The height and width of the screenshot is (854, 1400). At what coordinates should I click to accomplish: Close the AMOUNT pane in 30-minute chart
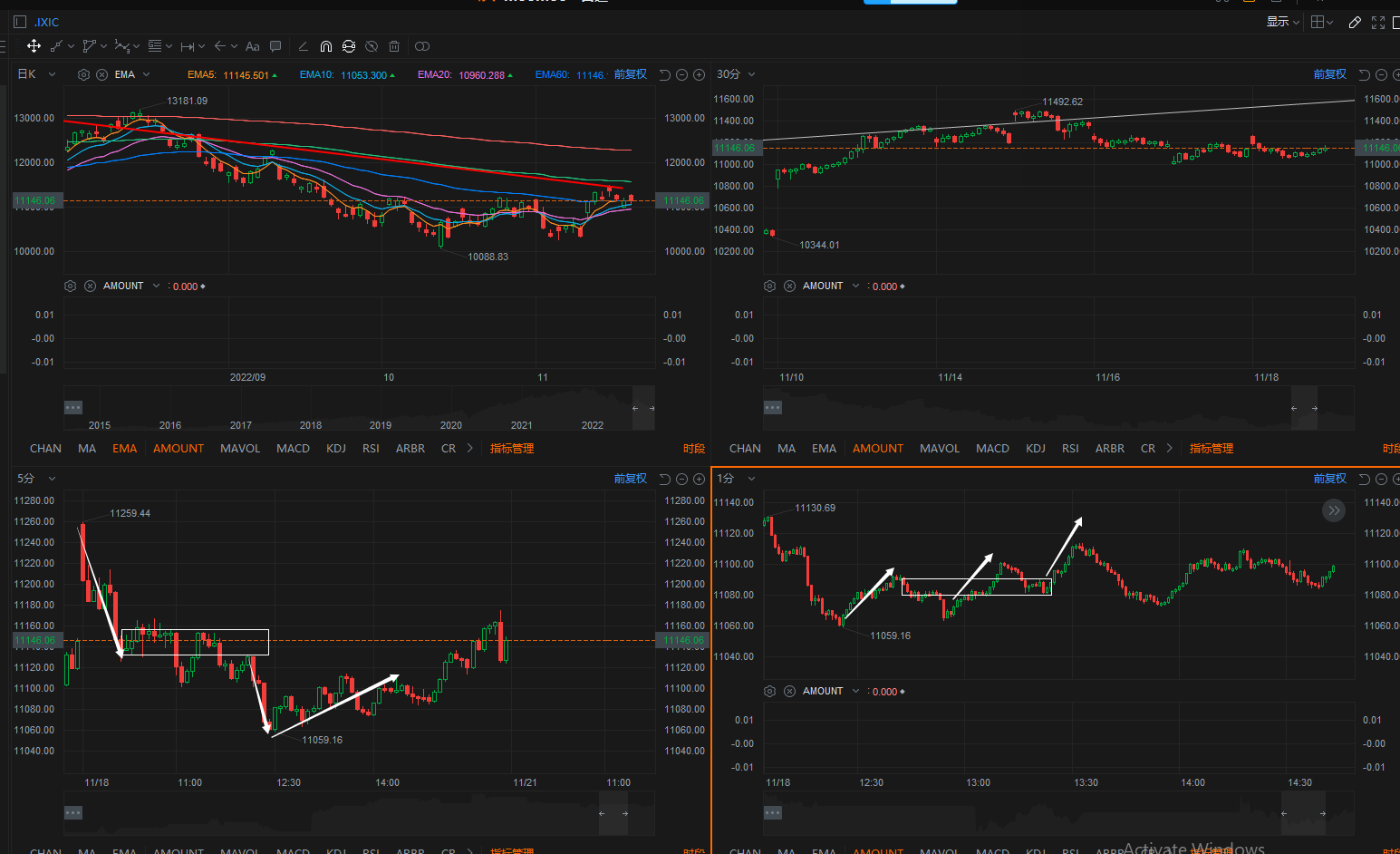[x=789, y=286]
